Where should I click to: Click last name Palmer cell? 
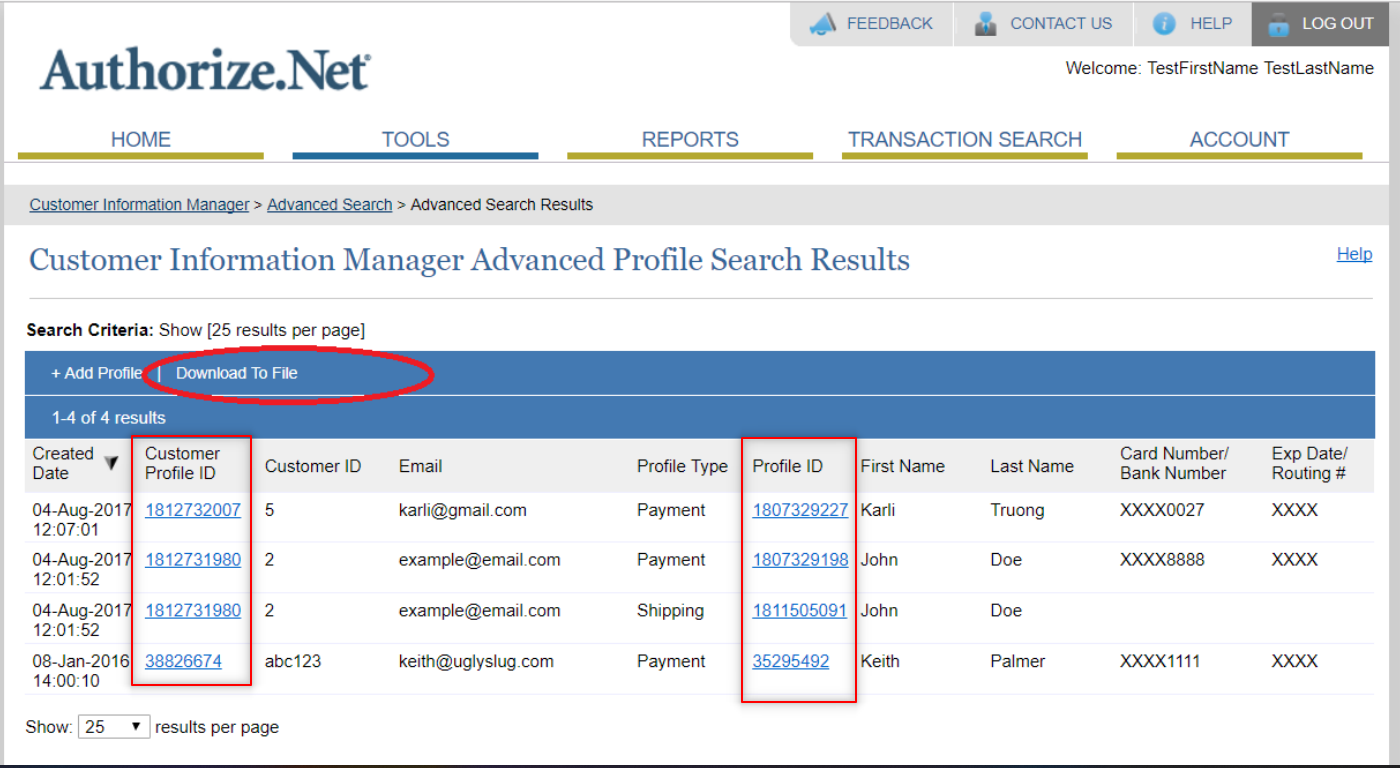click(1018, 661)
